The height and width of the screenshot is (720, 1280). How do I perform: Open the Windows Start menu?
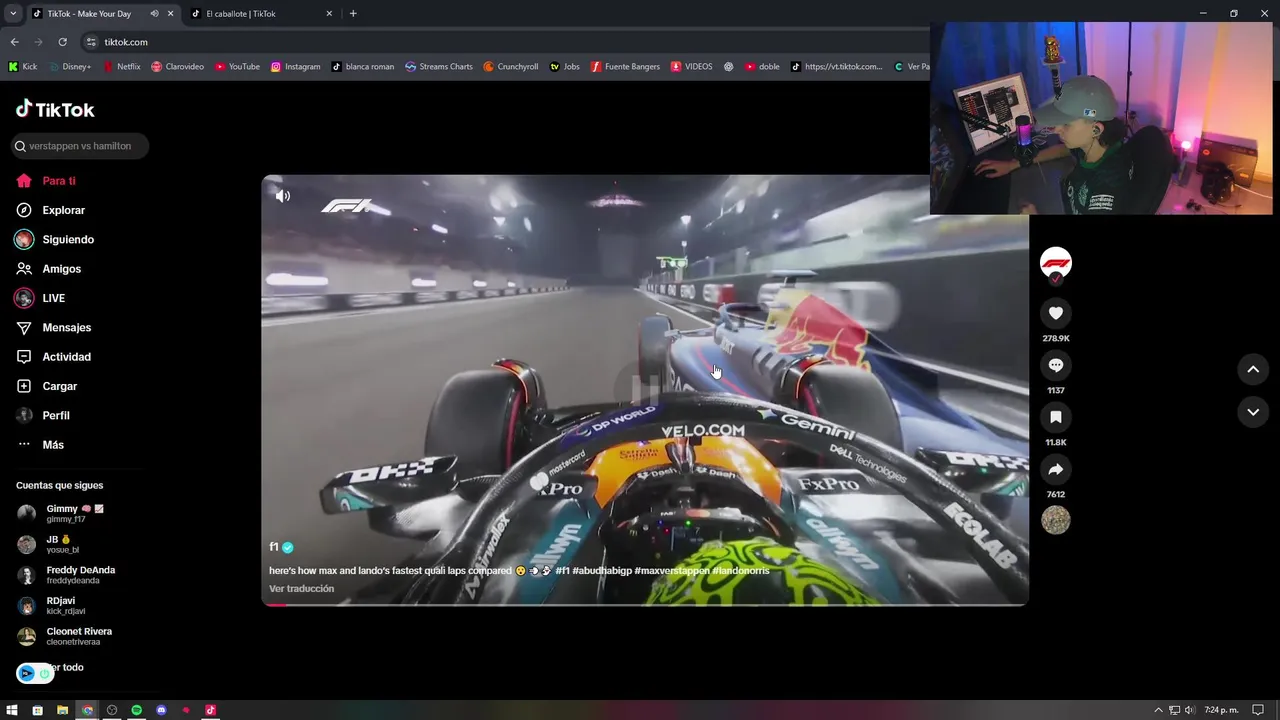pos(12,710)
